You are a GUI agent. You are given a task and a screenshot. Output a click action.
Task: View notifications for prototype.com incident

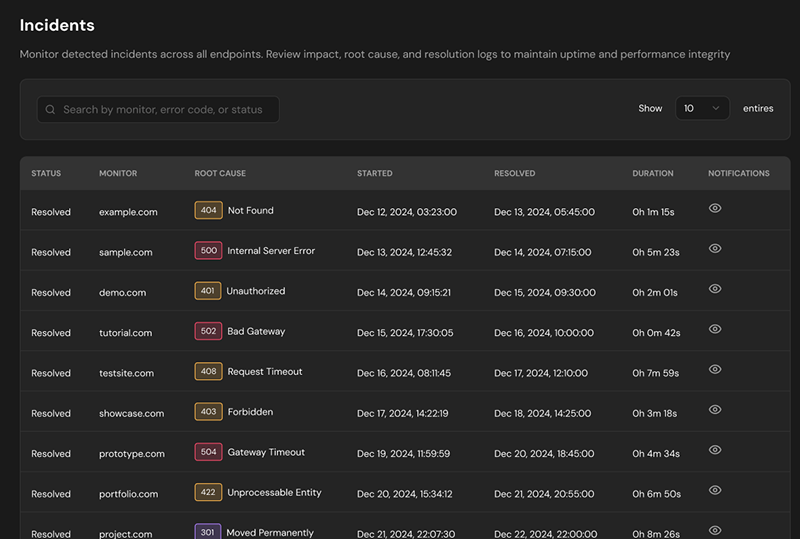[715, 450]
